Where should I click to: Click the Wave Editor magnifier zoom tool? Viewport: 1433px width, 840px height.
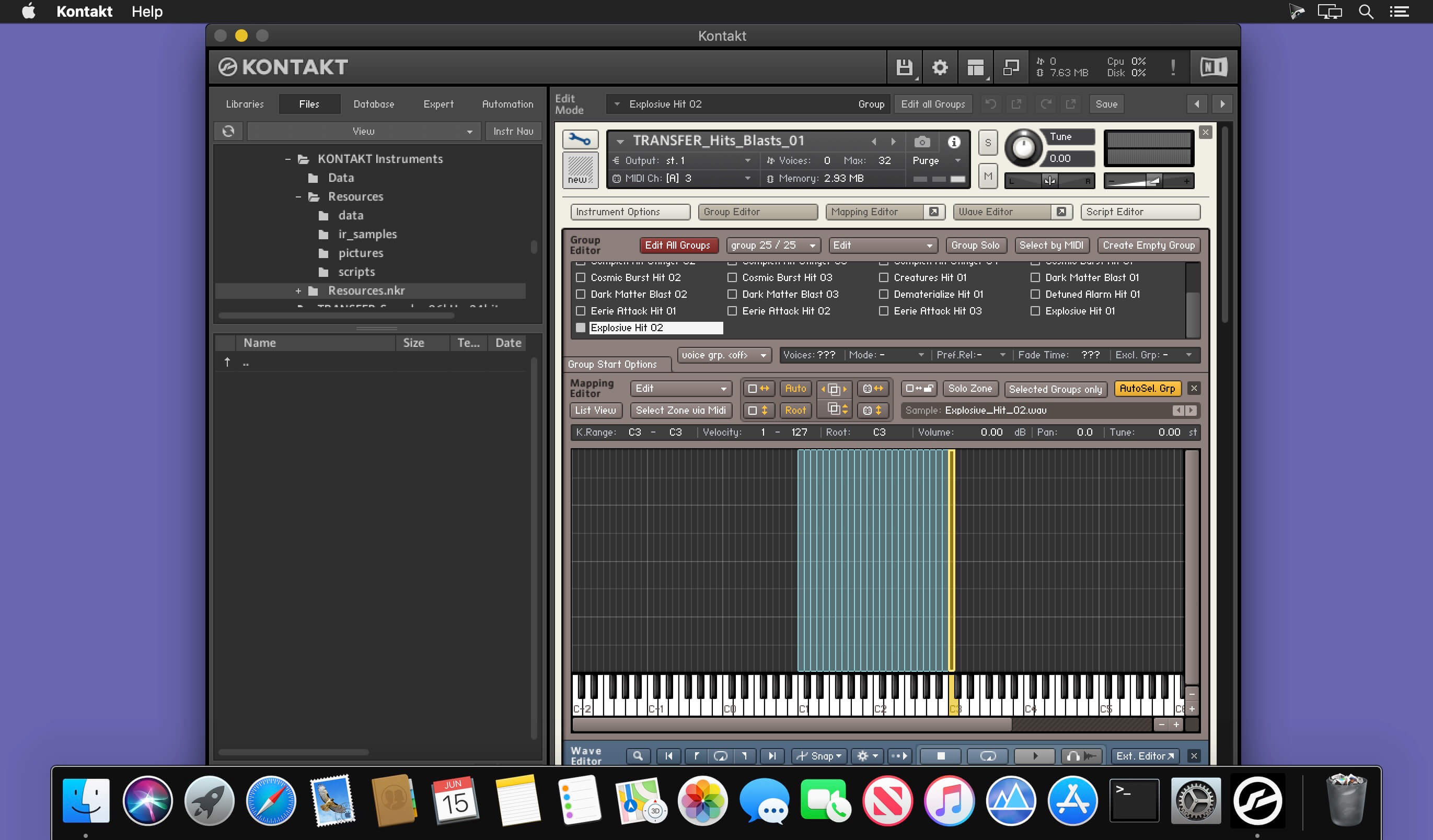pyautogui.click(x=638, y=756)
